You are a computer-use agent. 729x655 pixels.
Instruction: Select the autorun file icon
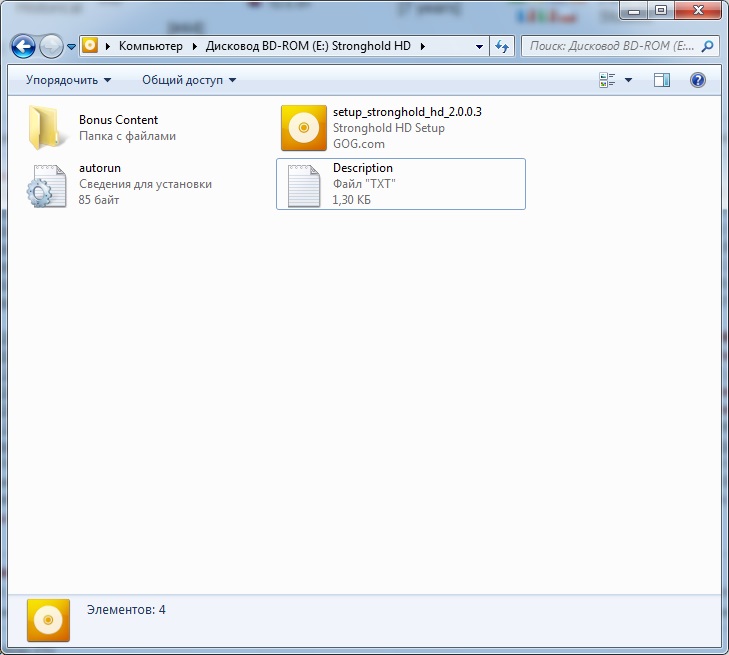click(x=46, y=186)
